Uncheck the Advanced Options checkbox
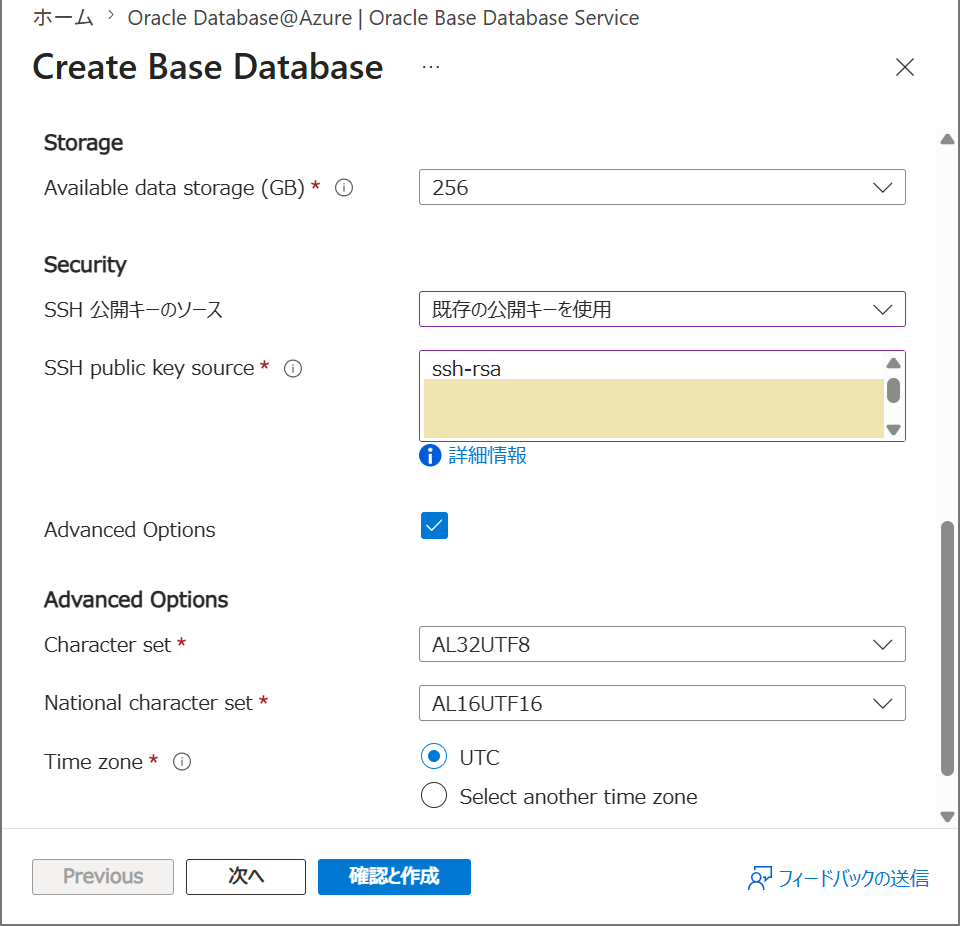960x926 pixels. pos(434,525)
